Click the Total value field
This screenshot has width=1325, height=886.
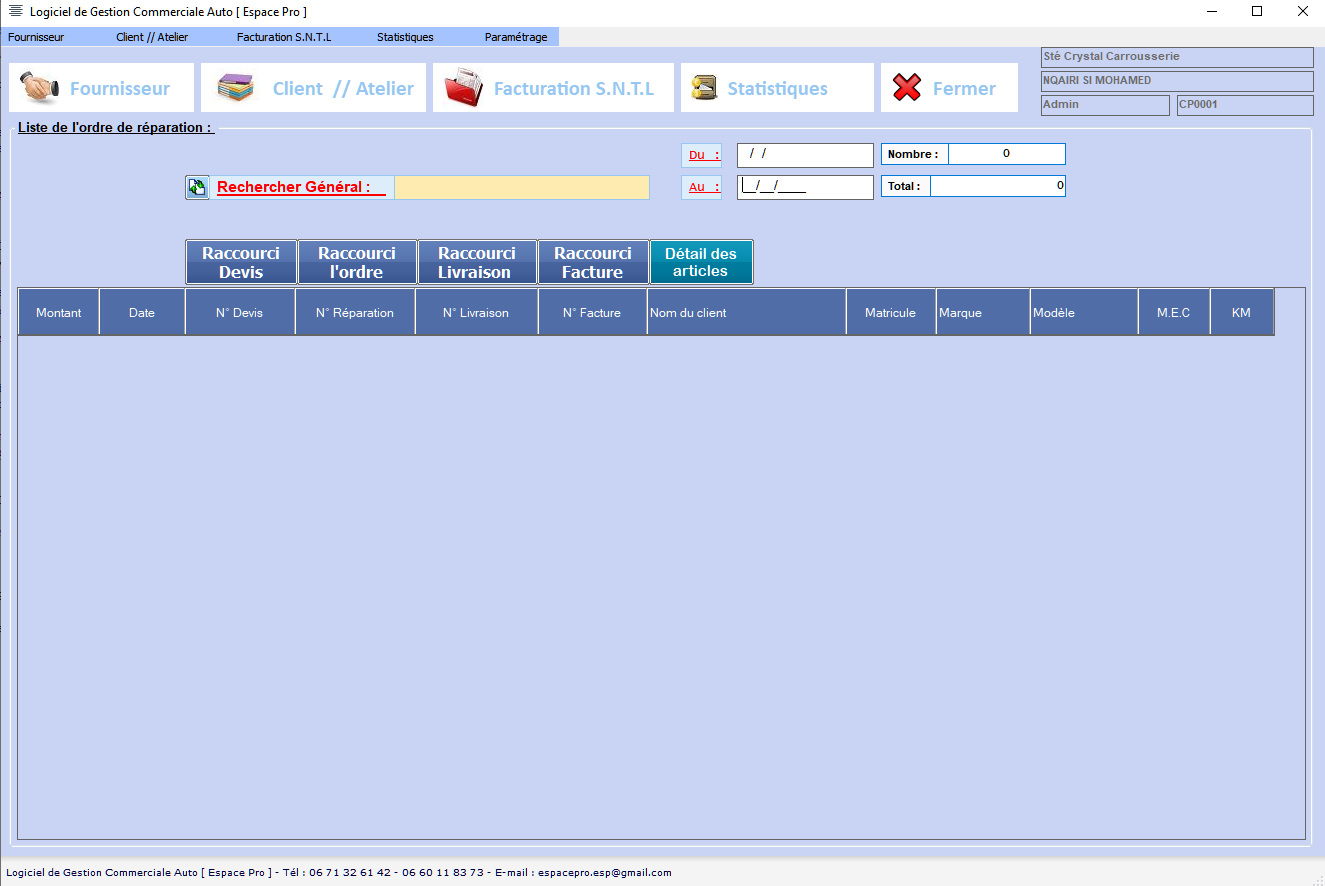click(998, 186)
